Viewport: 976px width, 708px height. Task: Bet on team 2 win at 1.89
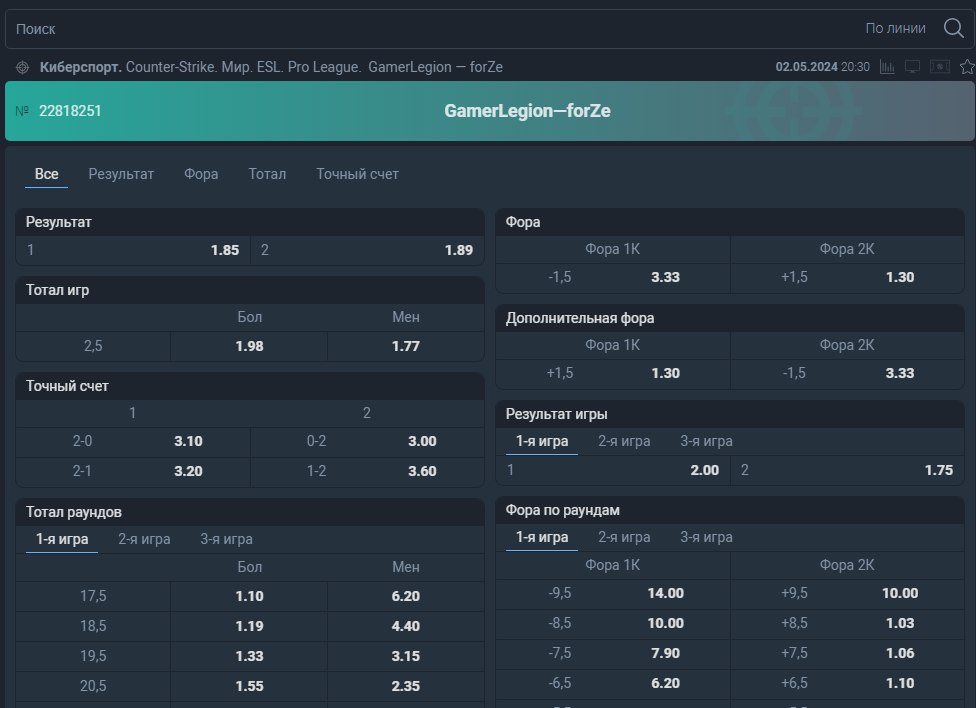[367, 250]
